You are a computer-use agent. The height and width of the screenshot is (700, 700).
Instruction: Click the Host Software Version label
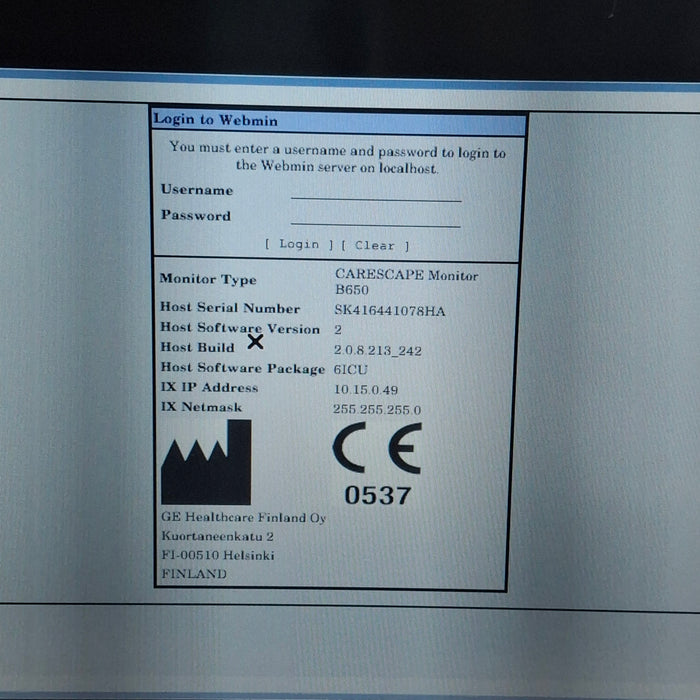pos(239,328)
